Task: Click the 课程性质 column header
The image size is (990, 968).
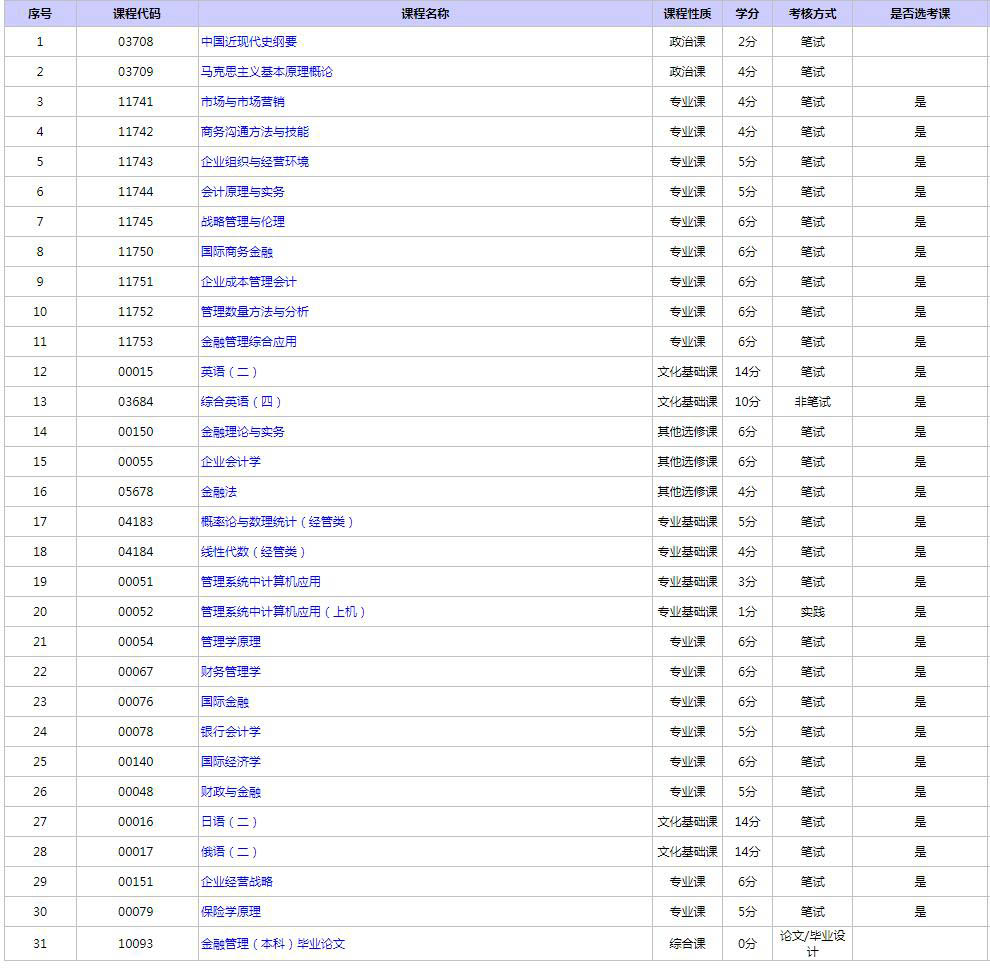Action: 687,14
